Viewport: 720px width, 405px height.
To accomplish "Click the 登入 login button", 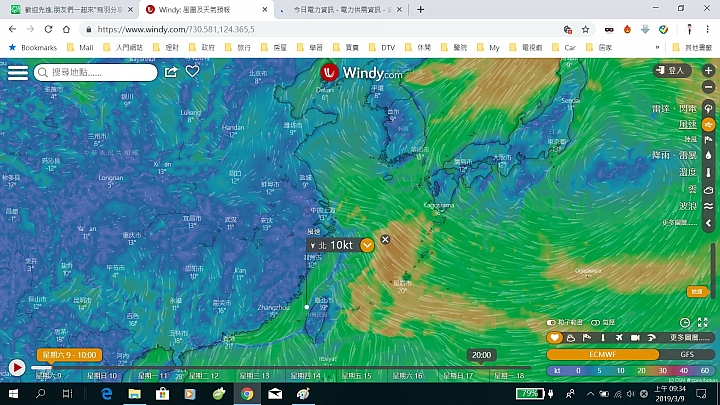I will click(672, 70).
